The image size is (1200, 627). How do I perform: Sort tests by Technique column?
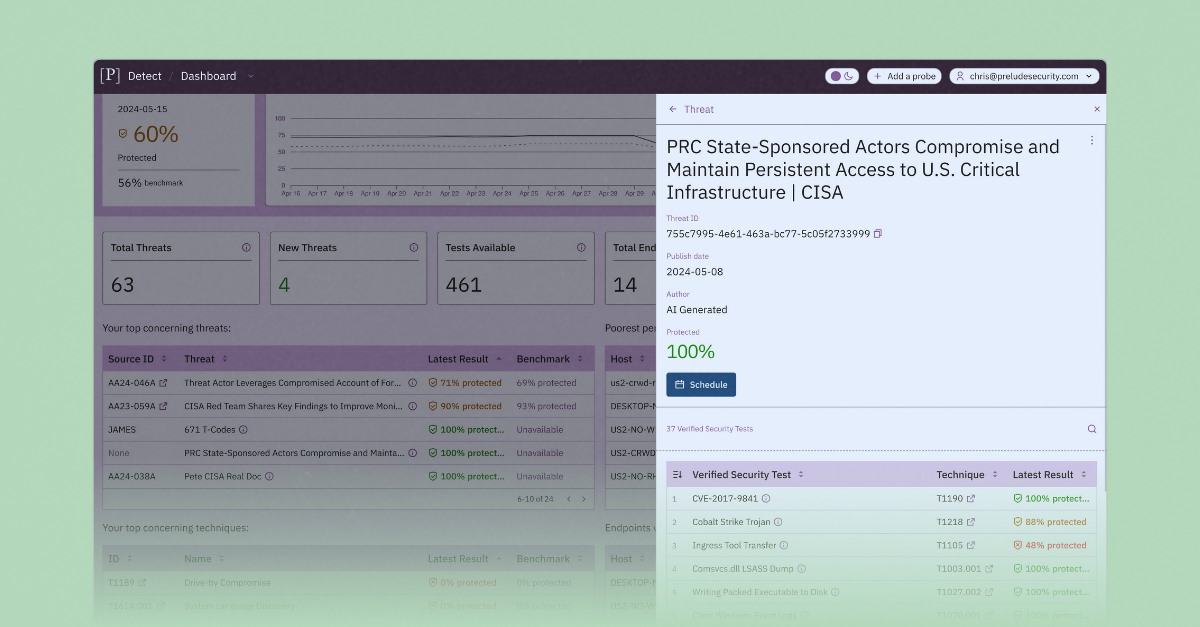point(967,475)
